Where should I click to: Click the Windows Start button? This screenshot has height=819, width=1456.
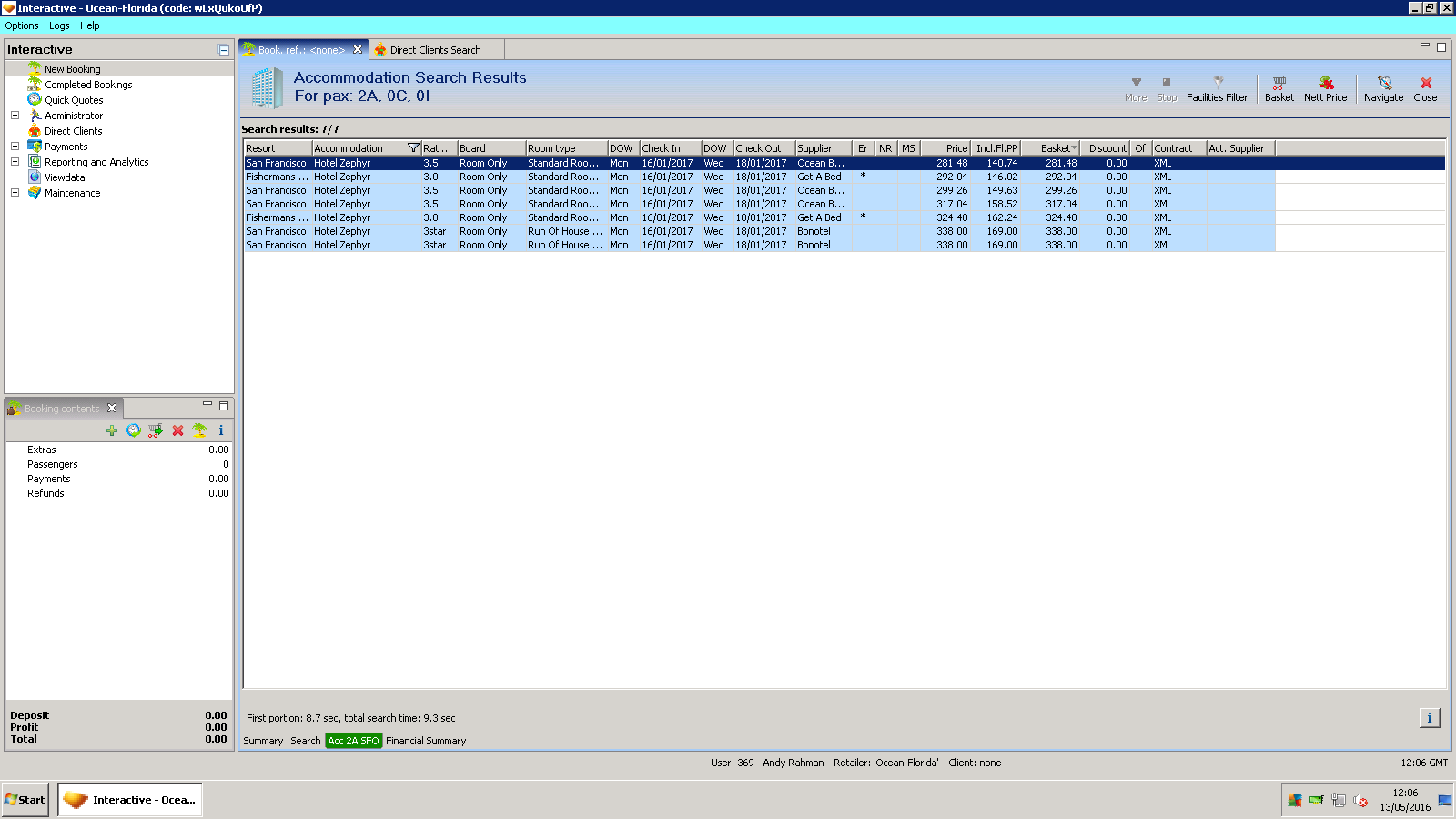point(25,800)
